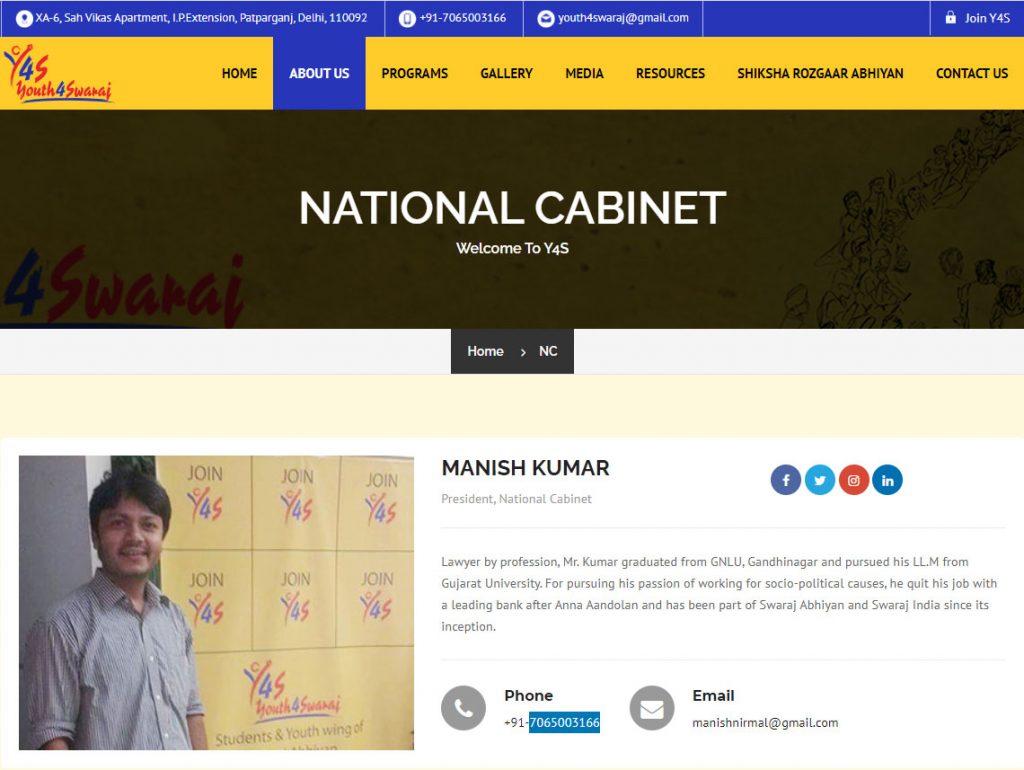Click the lock icon beside Join Y4S
This screenshot has width=1024, height=770.
(951, 18)
